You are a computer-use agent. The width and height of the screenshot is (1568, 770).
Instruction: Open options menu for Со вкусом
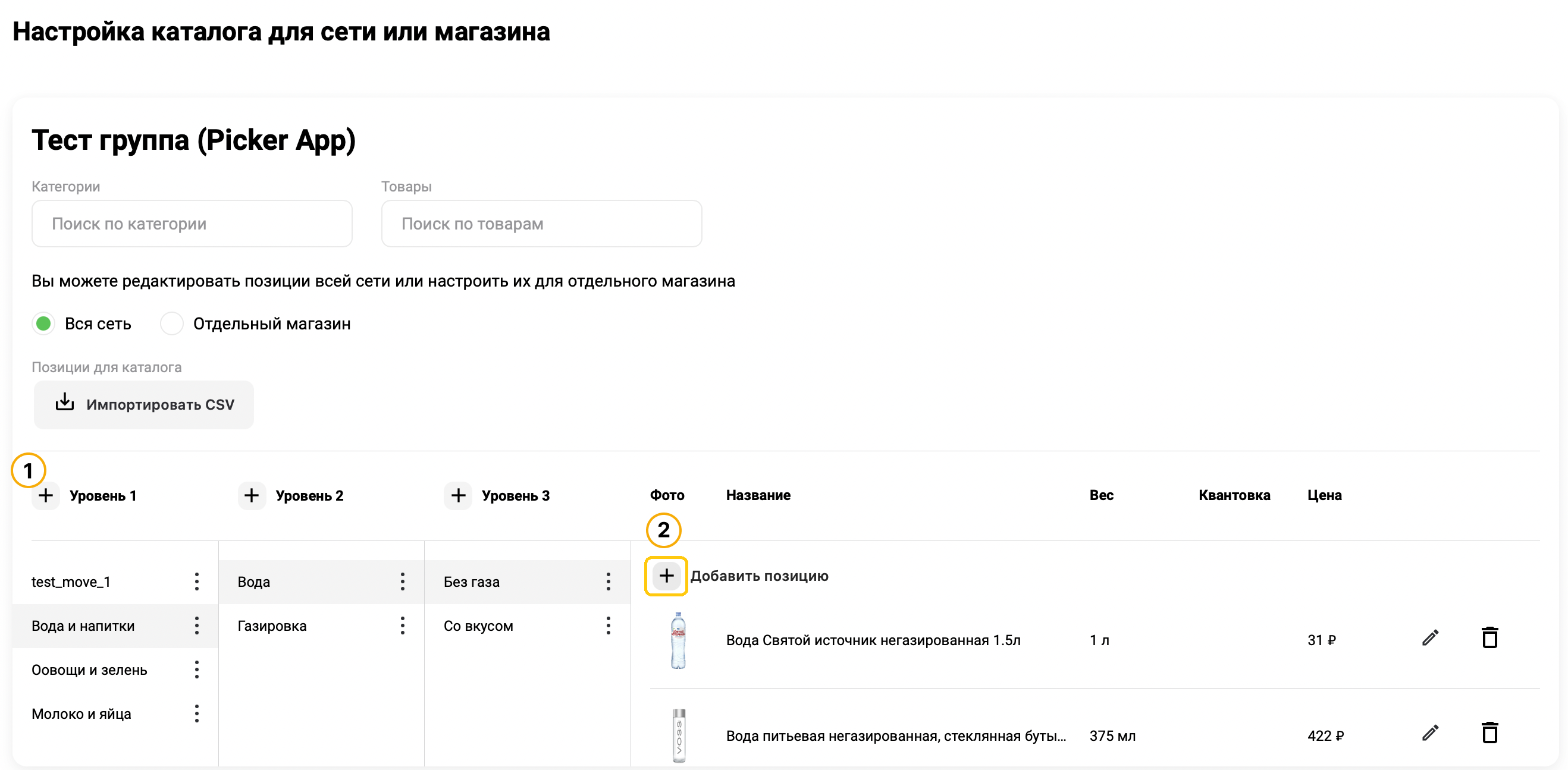point(608,626)
